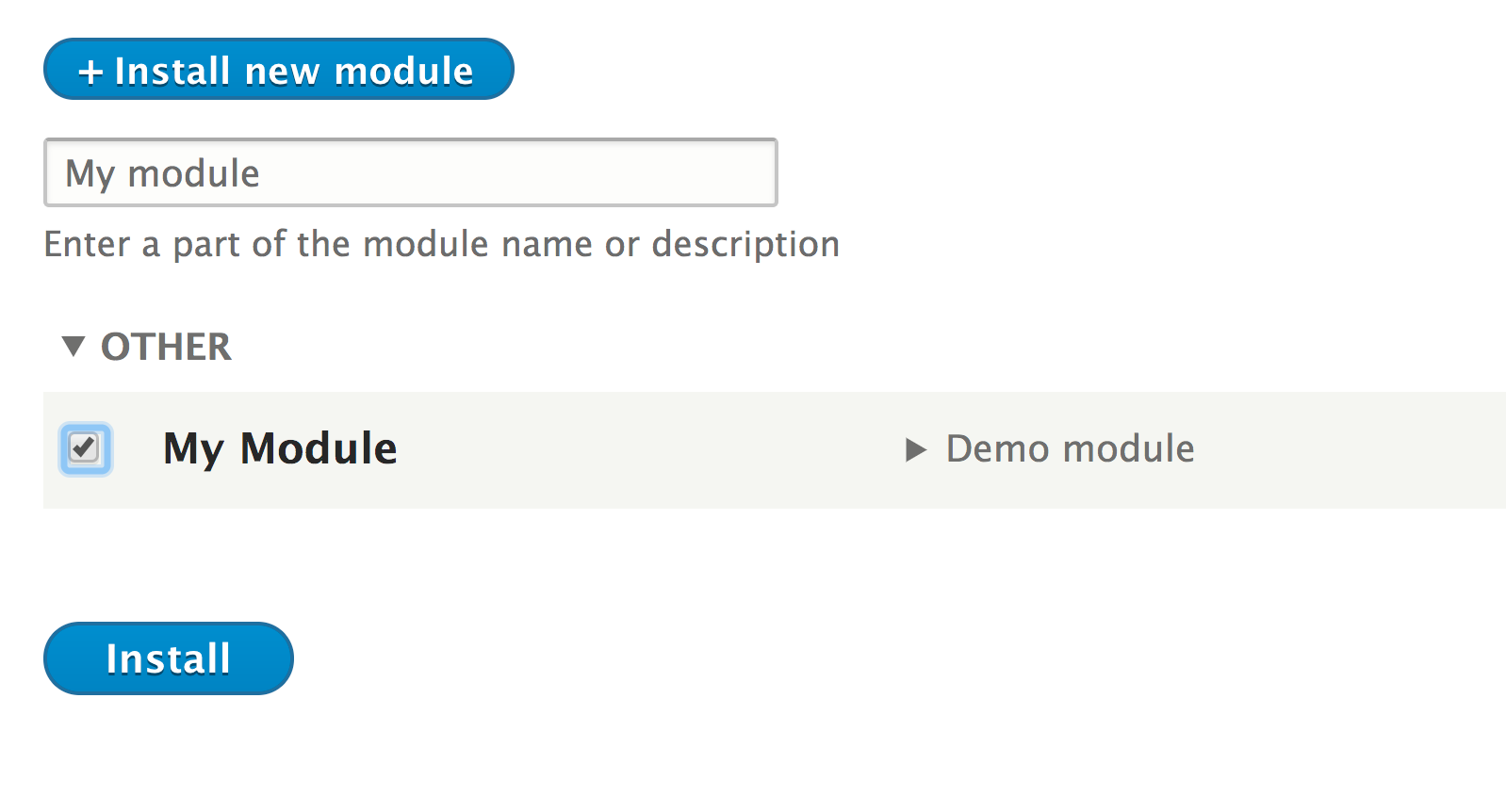Image resolution: width=1506 pixels, height=812 pixels.
Task: Toggle the My Module enable checkbox
Action: [x=85, y=448]
